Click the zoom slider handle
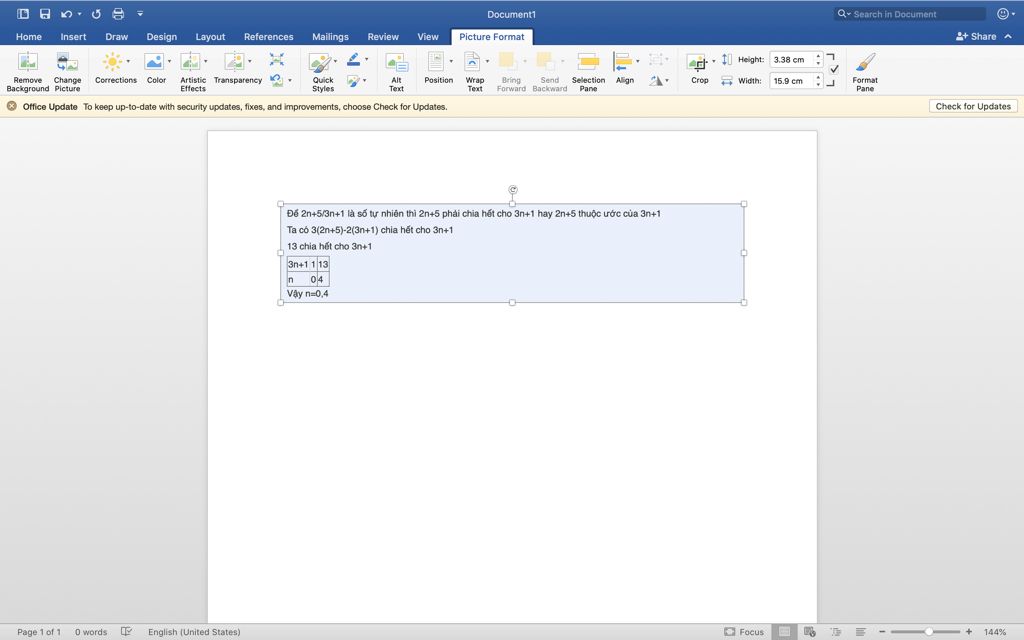This screenshot has height=640, width=1024. pos(928,632)
